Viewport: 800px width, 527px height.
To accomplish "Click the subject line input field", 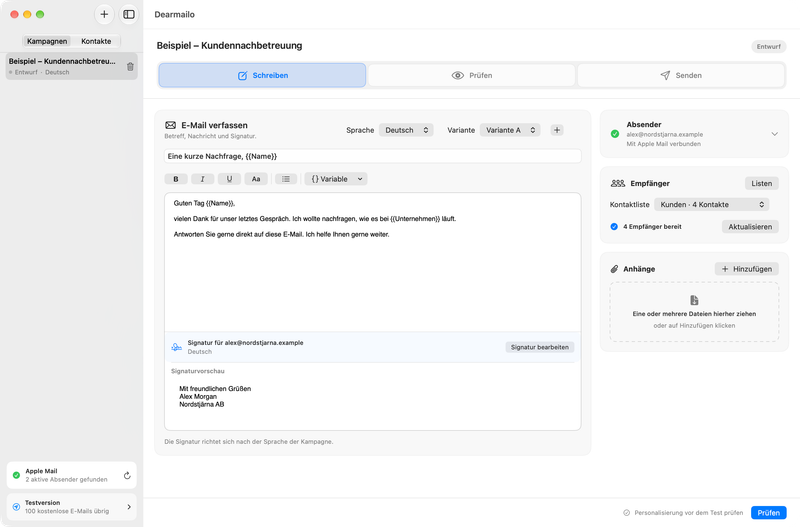I will (x=372, y=156).
